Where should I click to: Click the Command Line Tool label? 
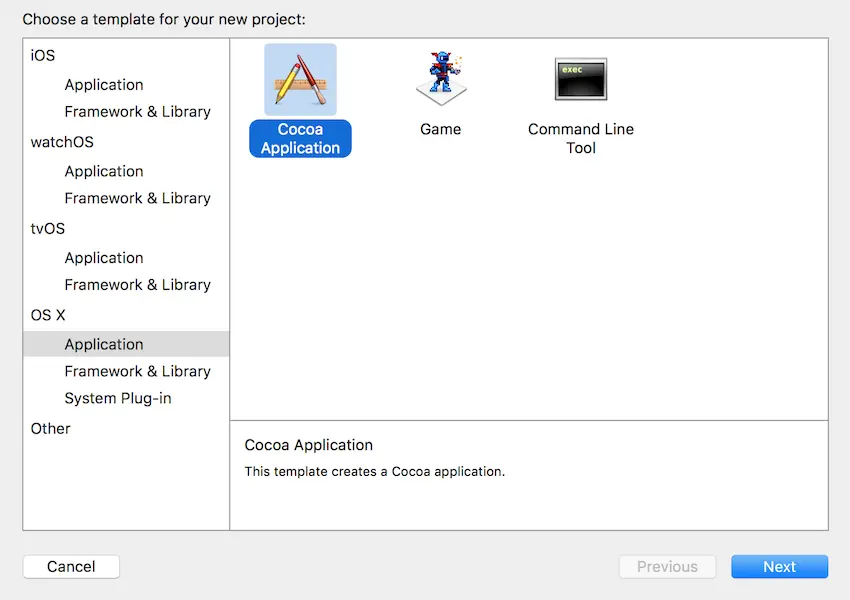[x=581, y=138]
